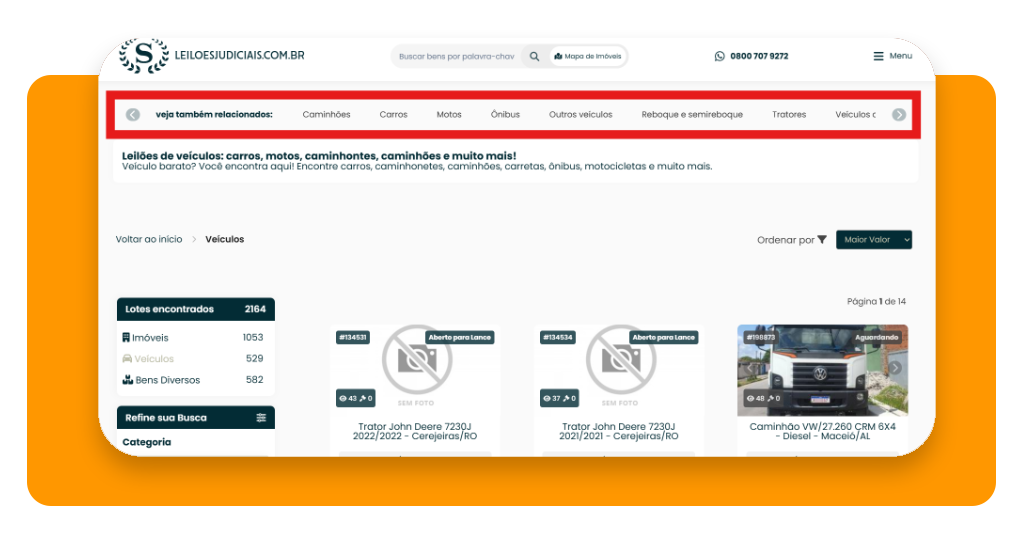Open Caminhão VW/27.260 CRM 6X4 title
1024x536 pixels.
pos(822,431)
